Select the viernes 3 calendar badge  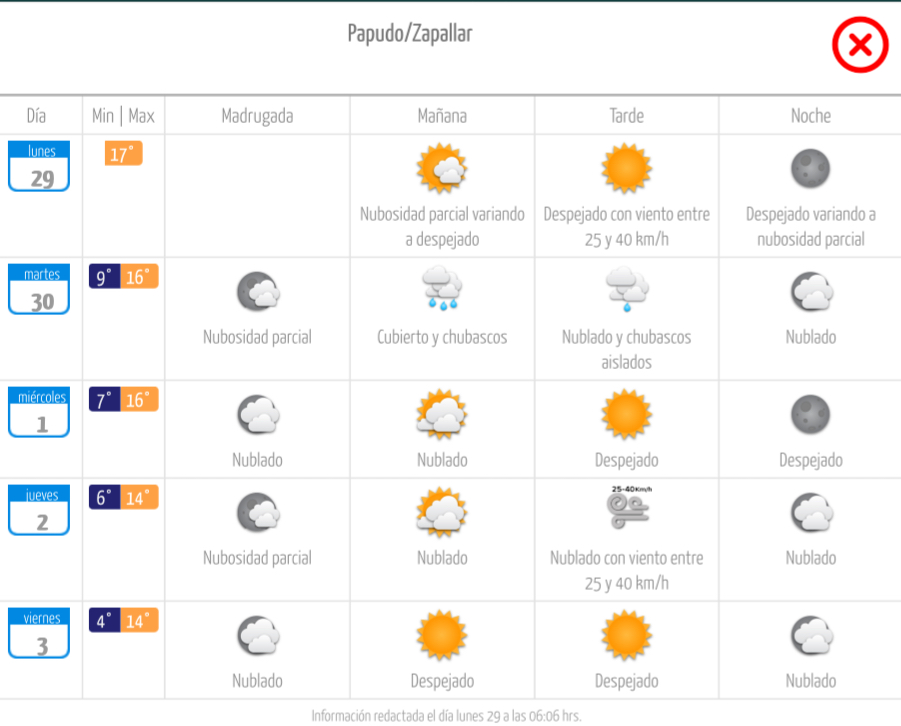tap(39, 633)
